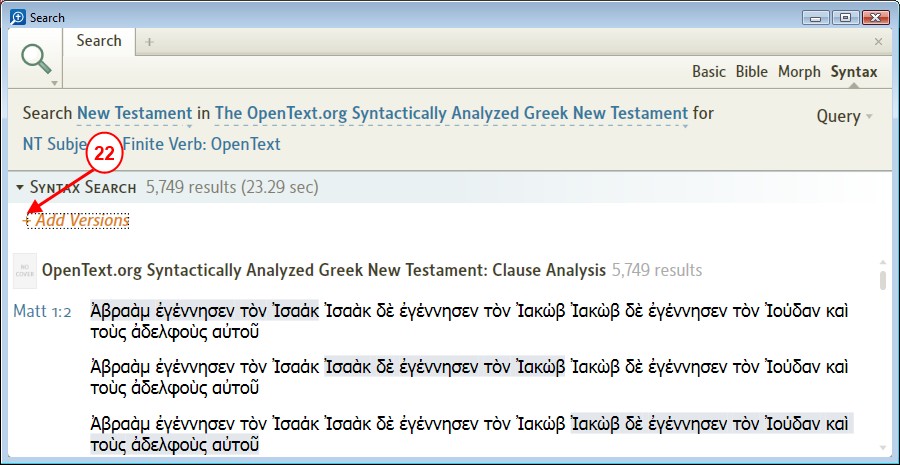Select the Syntax search type
The image size is (900, 465).
[854, 72]
